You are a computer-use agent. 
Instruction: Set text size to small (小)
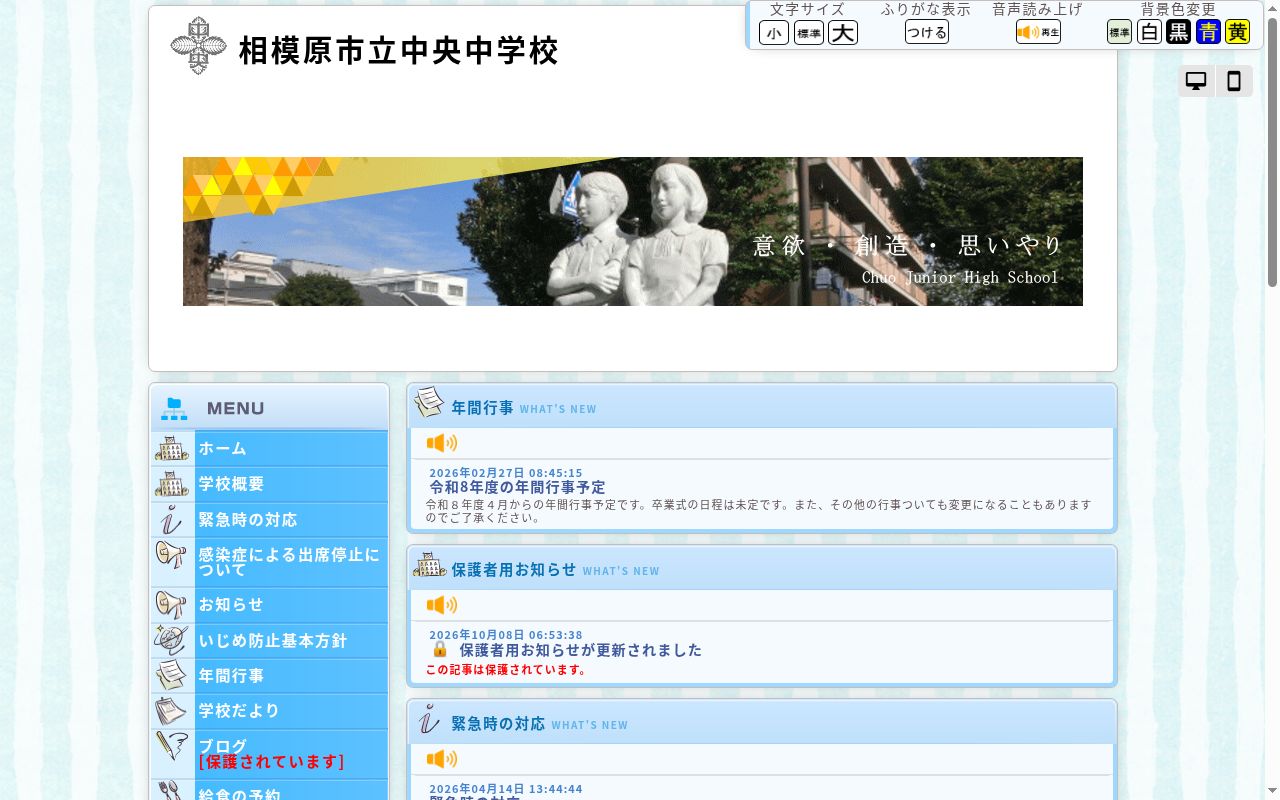pyautogui.click(x=774, y=33)
